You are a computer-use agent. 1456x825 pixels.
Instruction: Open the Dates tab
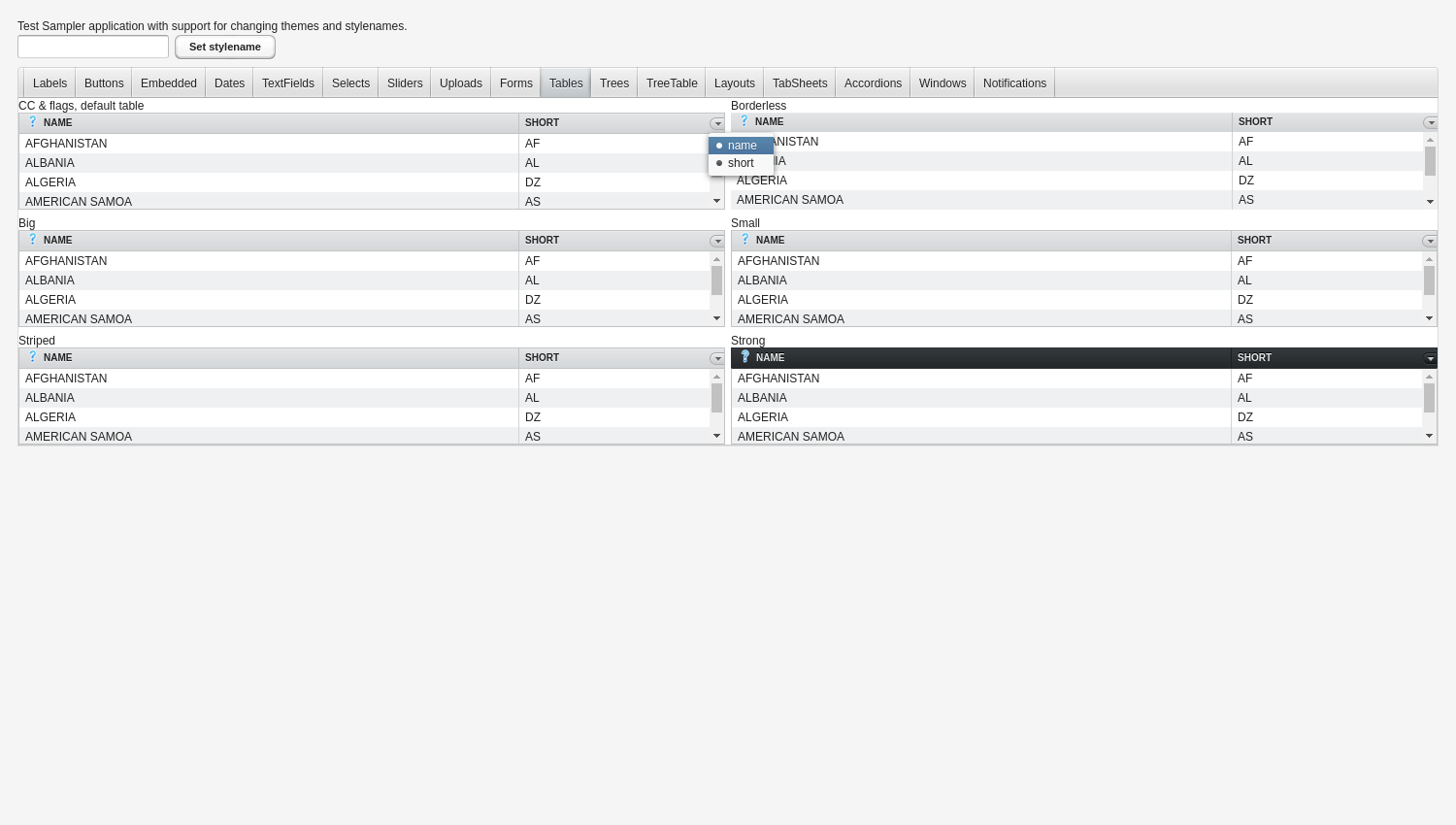[229, 83]
